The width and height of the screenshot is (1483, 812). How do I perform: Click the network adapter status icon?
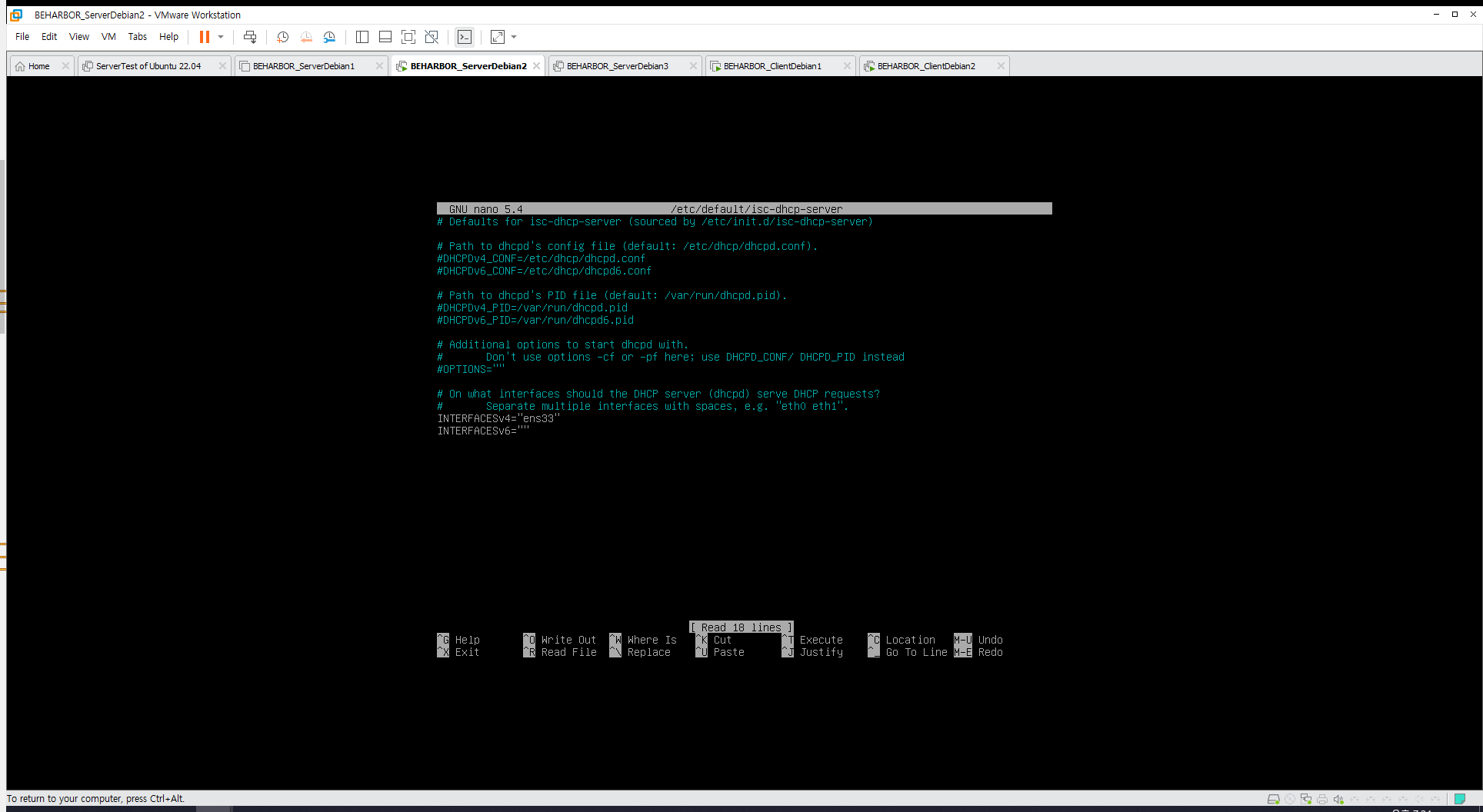pyautogui.click(x=1306, y=799)
